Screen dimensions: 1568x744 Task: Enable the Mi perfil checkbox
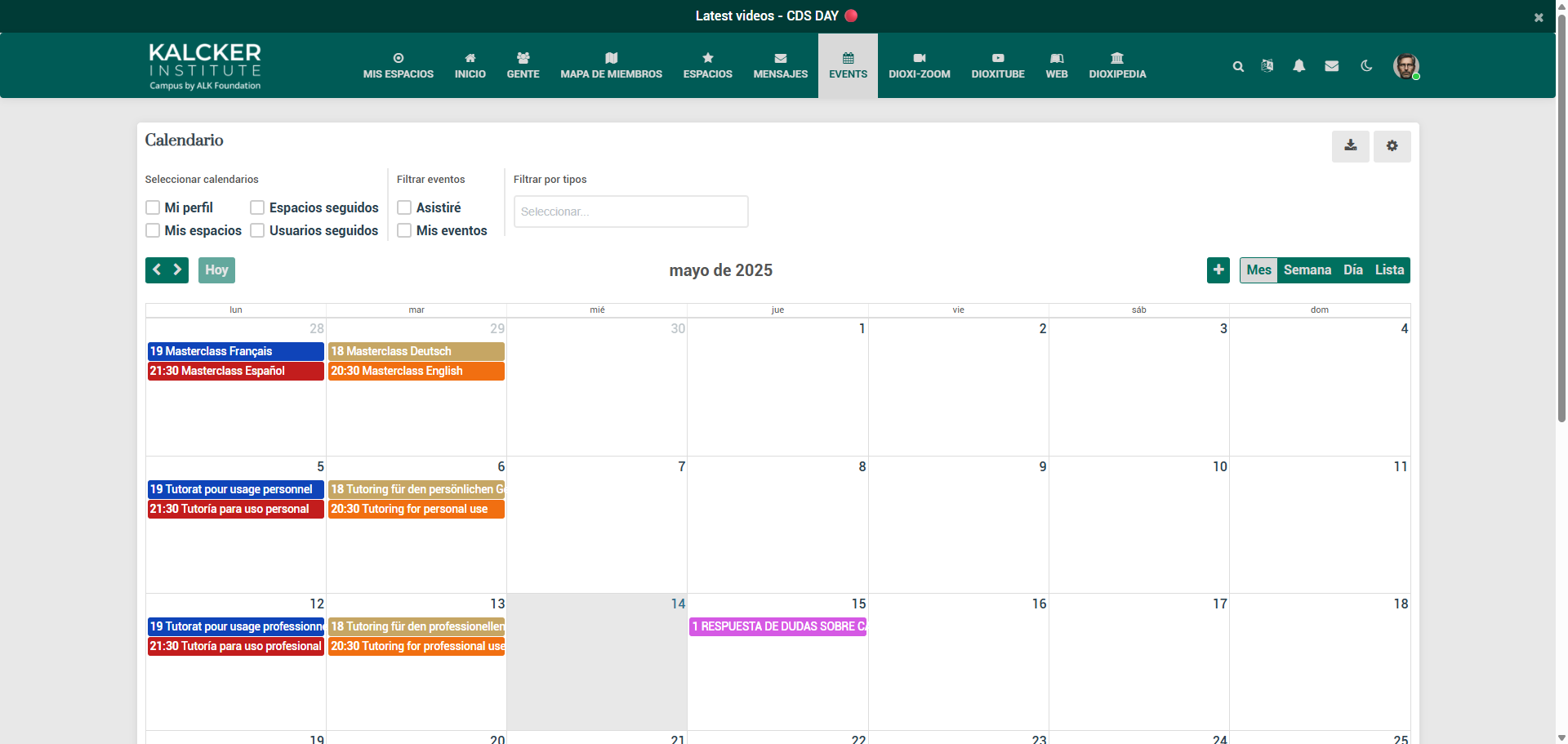[153, 207]
